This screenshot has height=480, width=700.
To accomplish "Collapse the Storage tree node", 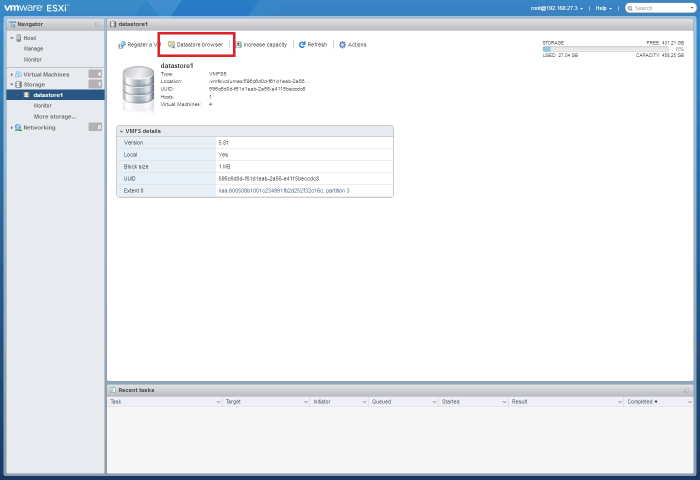I will (12, 84).
